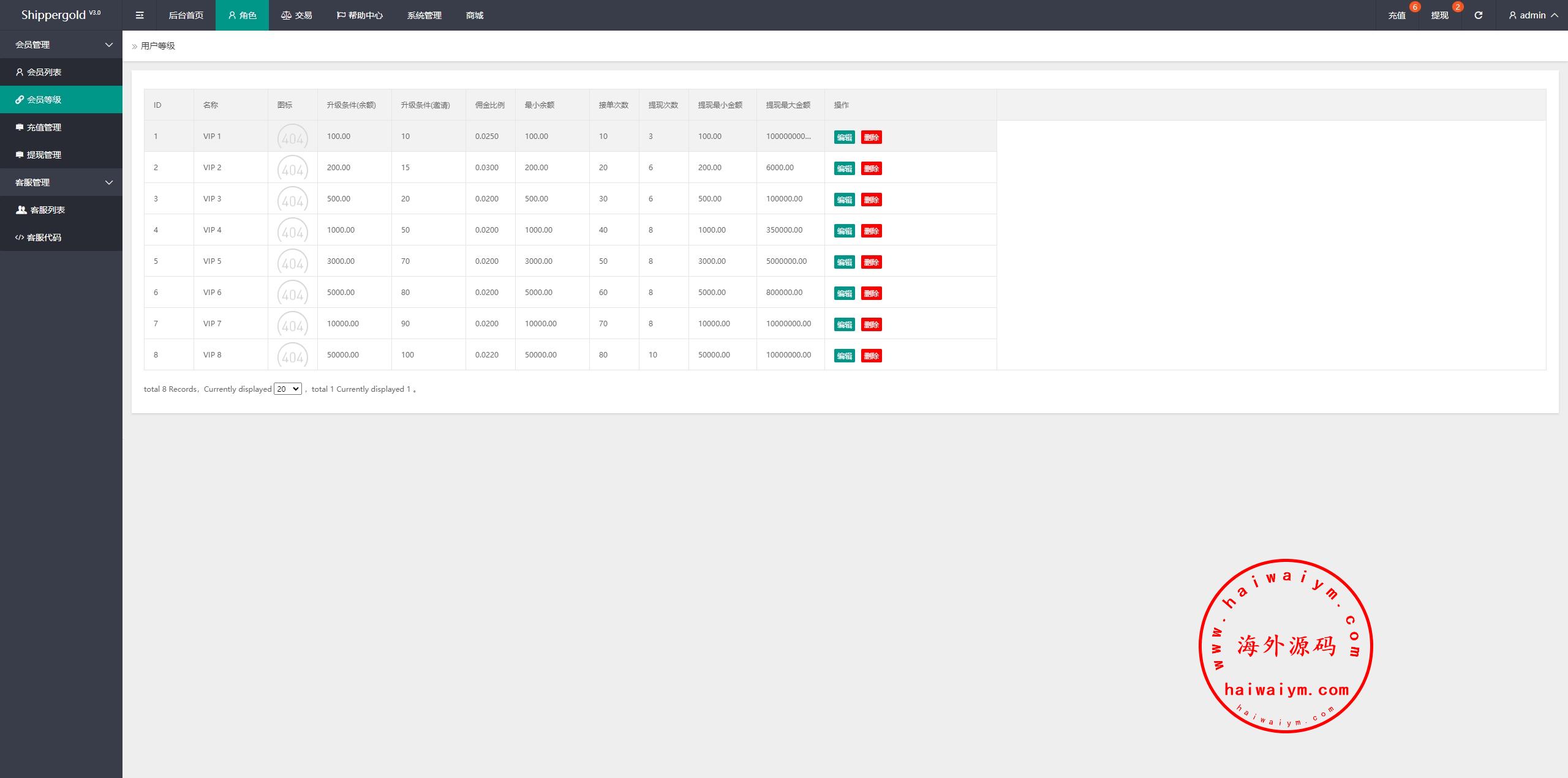Open the 帮助中心 top menu
Image resolution: width=1568 pixels, height=778 pixels.
coord(360,15)
